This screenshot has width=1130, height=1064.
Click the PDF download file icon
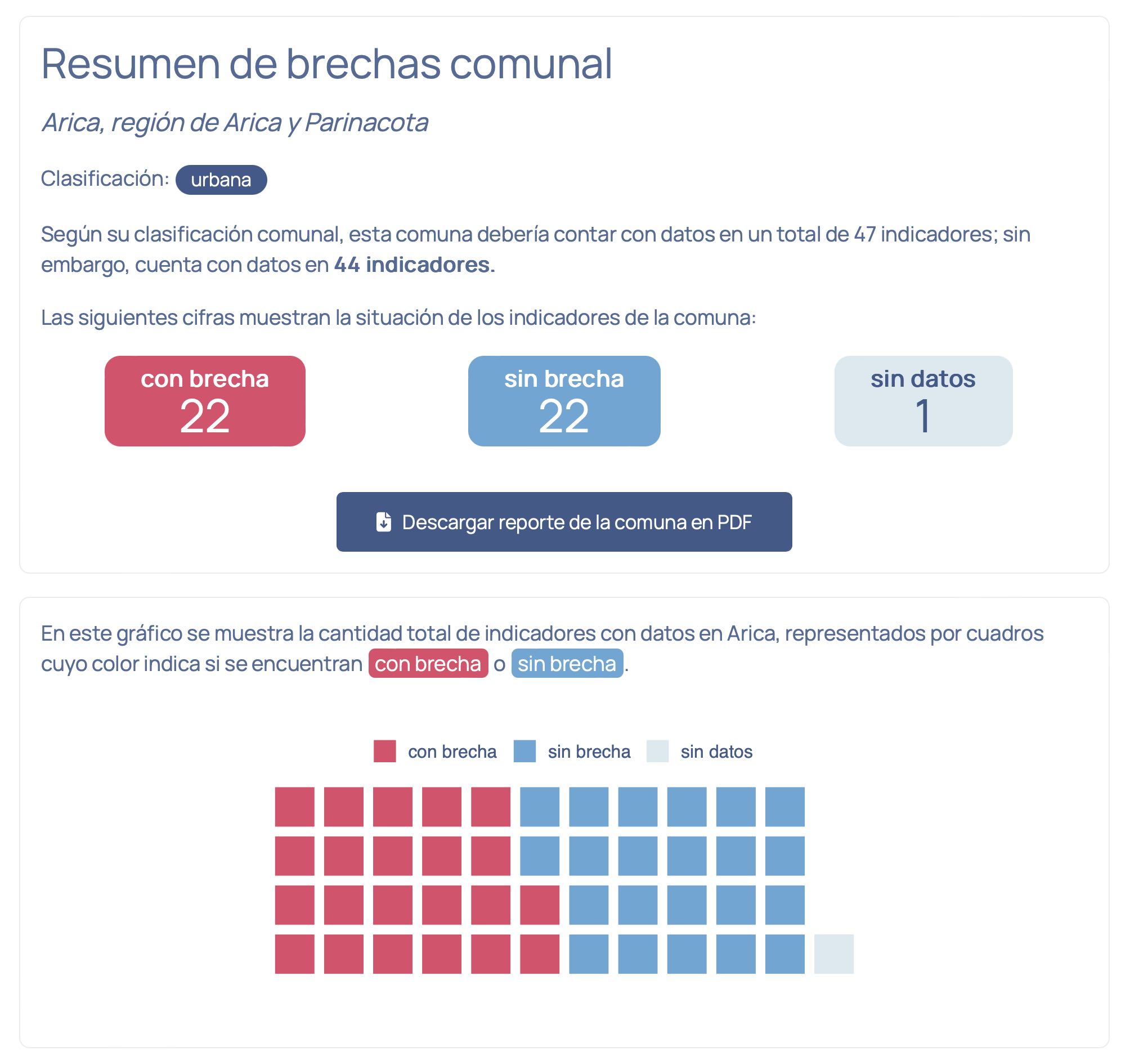(384, 521)
